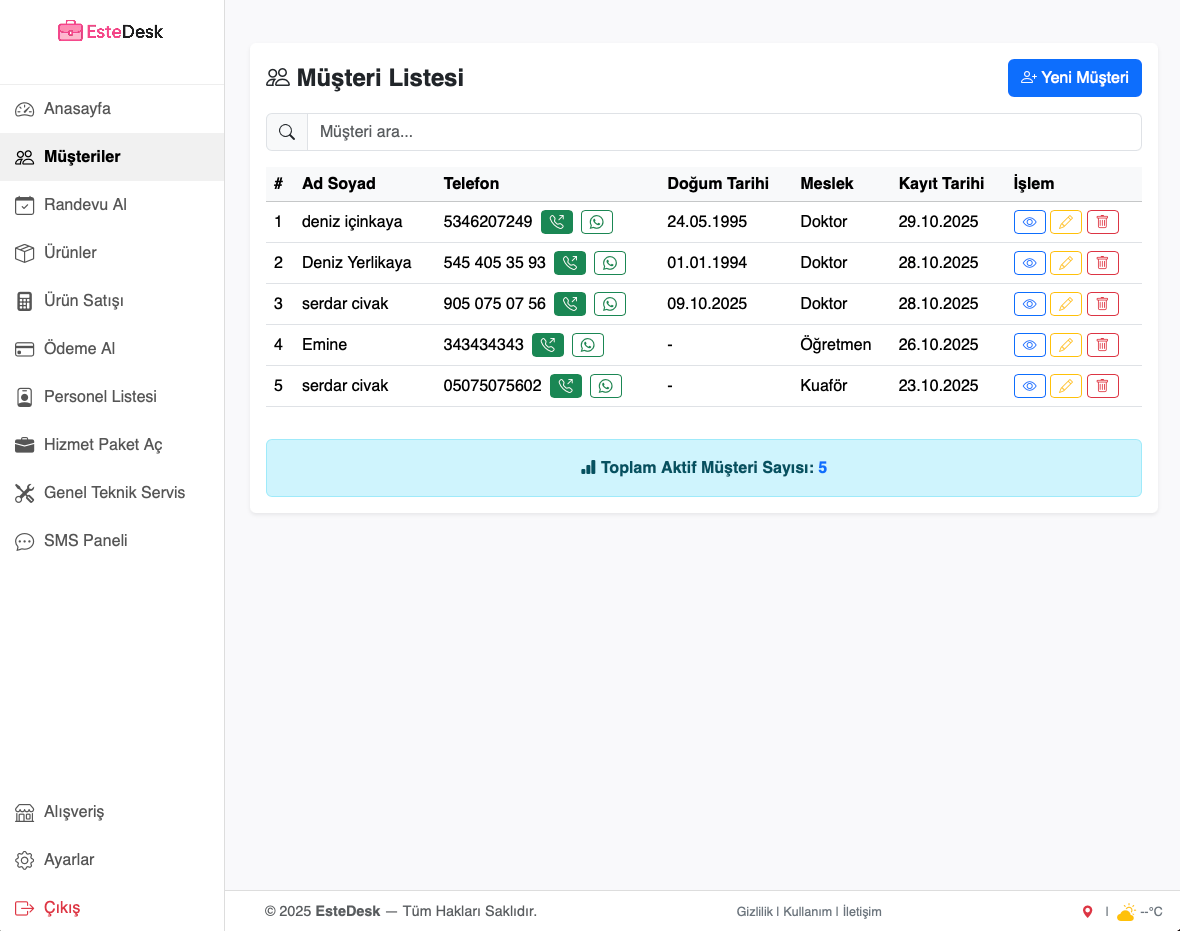Navigate to Personel Listesi
The height and width of the screenshot is (931, 1180).
click(x=100, y=397)
